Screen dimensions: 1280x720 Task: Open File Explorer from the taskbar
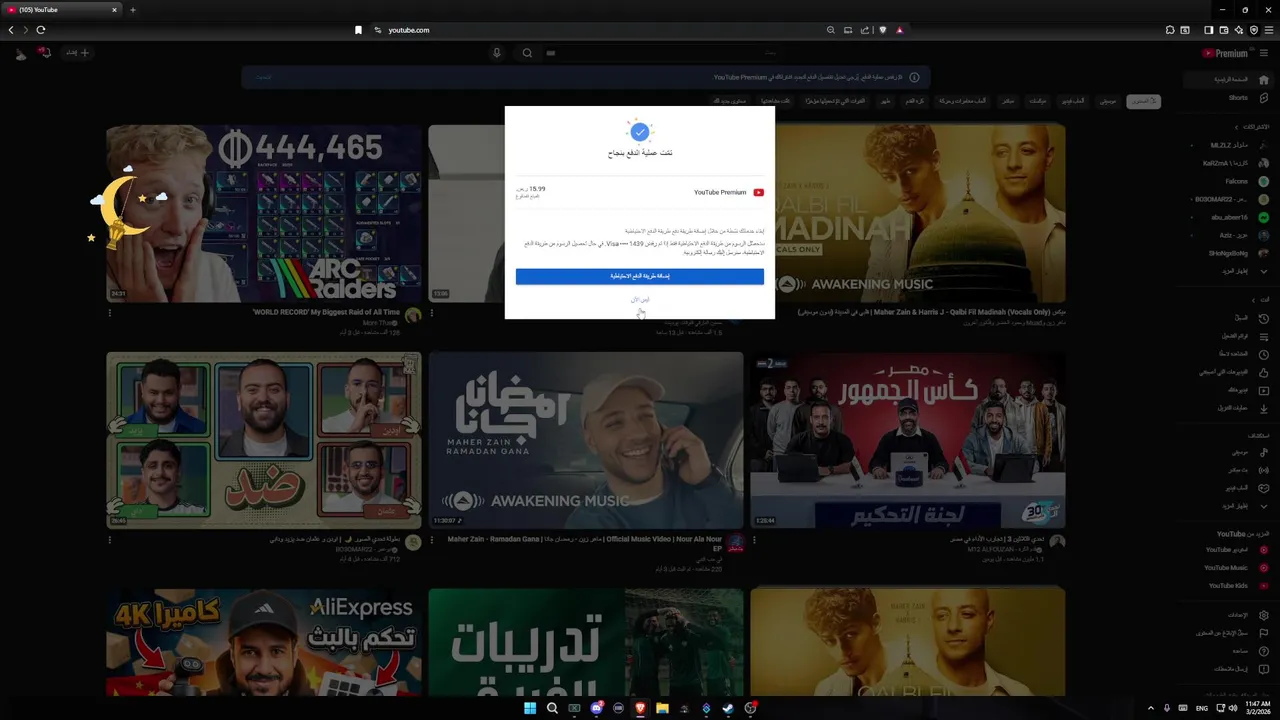662,708
